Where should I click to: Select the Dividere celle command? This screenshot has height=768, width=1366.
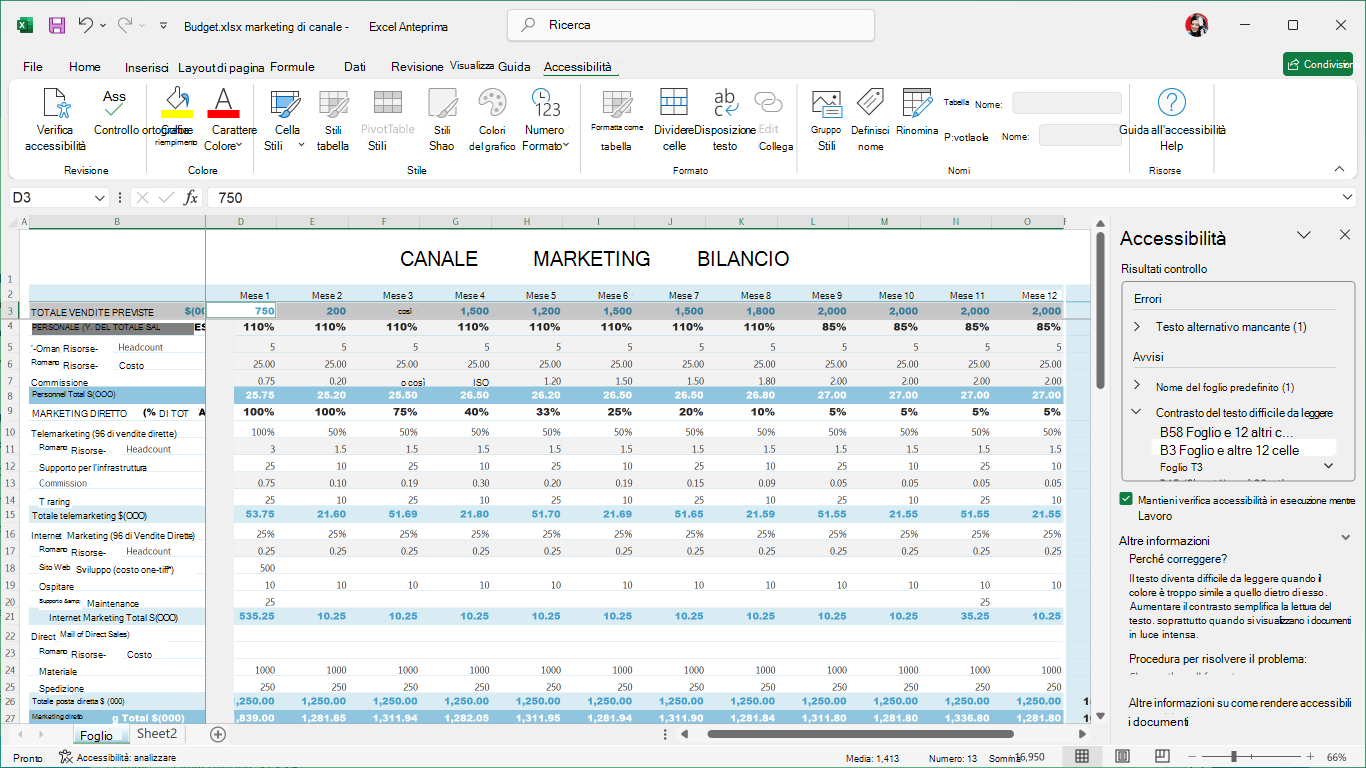click(674, 120)
